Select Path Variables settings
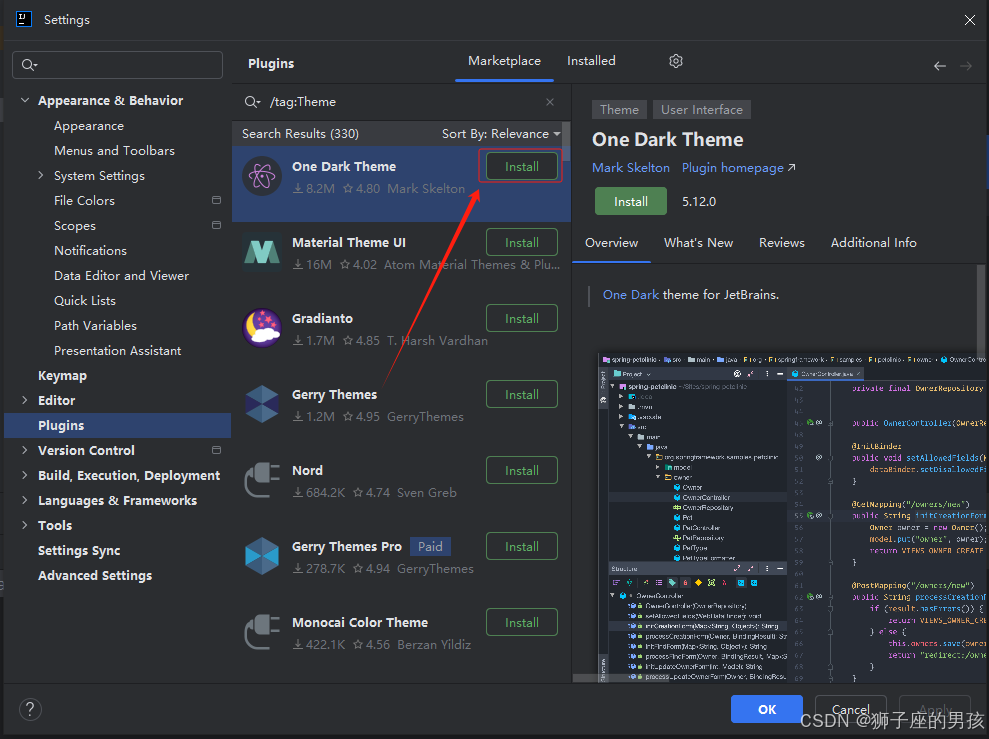 (95, 325)
